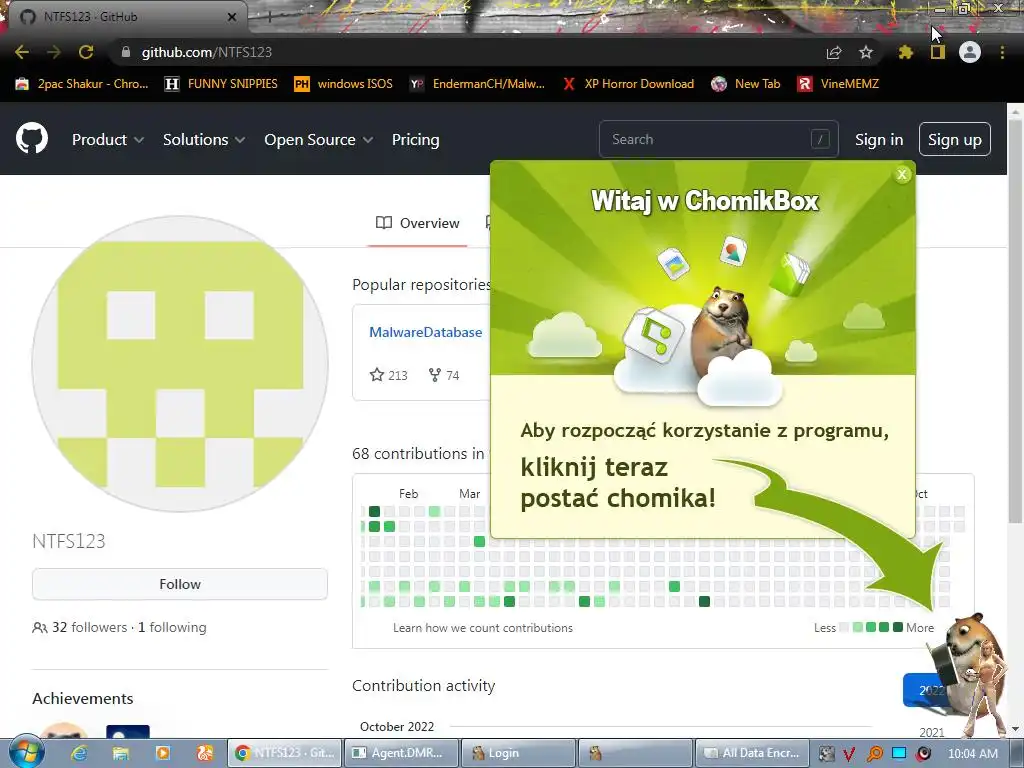The width and height of the screenshot is (1024, 768).
Task: Switch to Agent.DMR taskbar window
Action: 401,753
